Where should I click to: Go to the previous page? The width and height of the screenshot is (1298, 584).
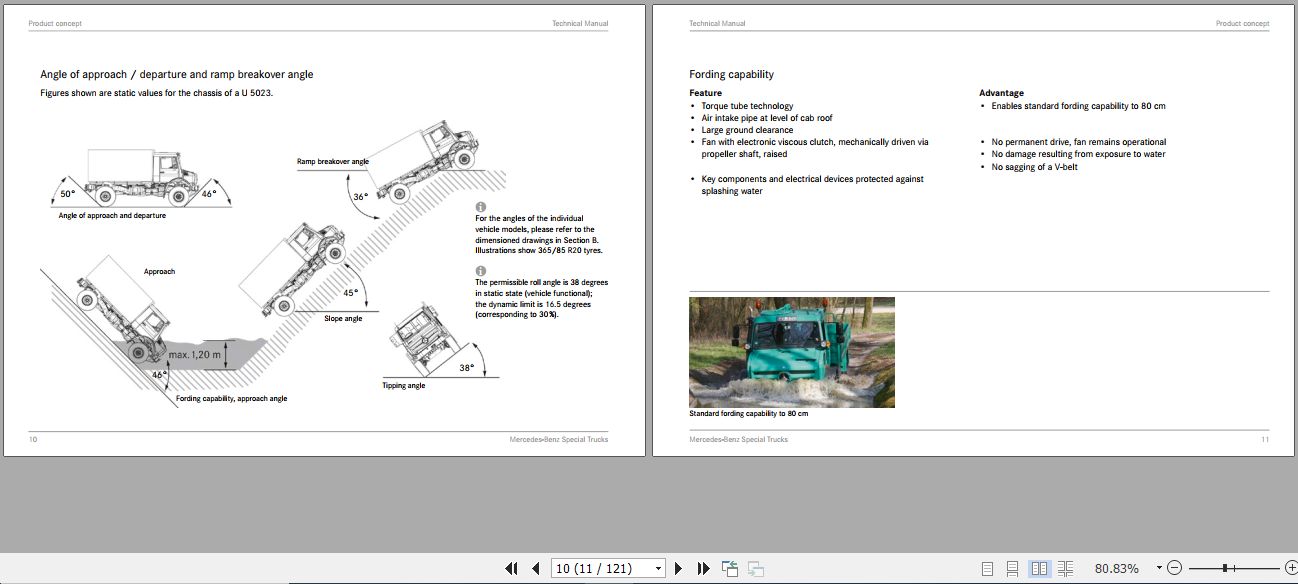pos(535,568)
